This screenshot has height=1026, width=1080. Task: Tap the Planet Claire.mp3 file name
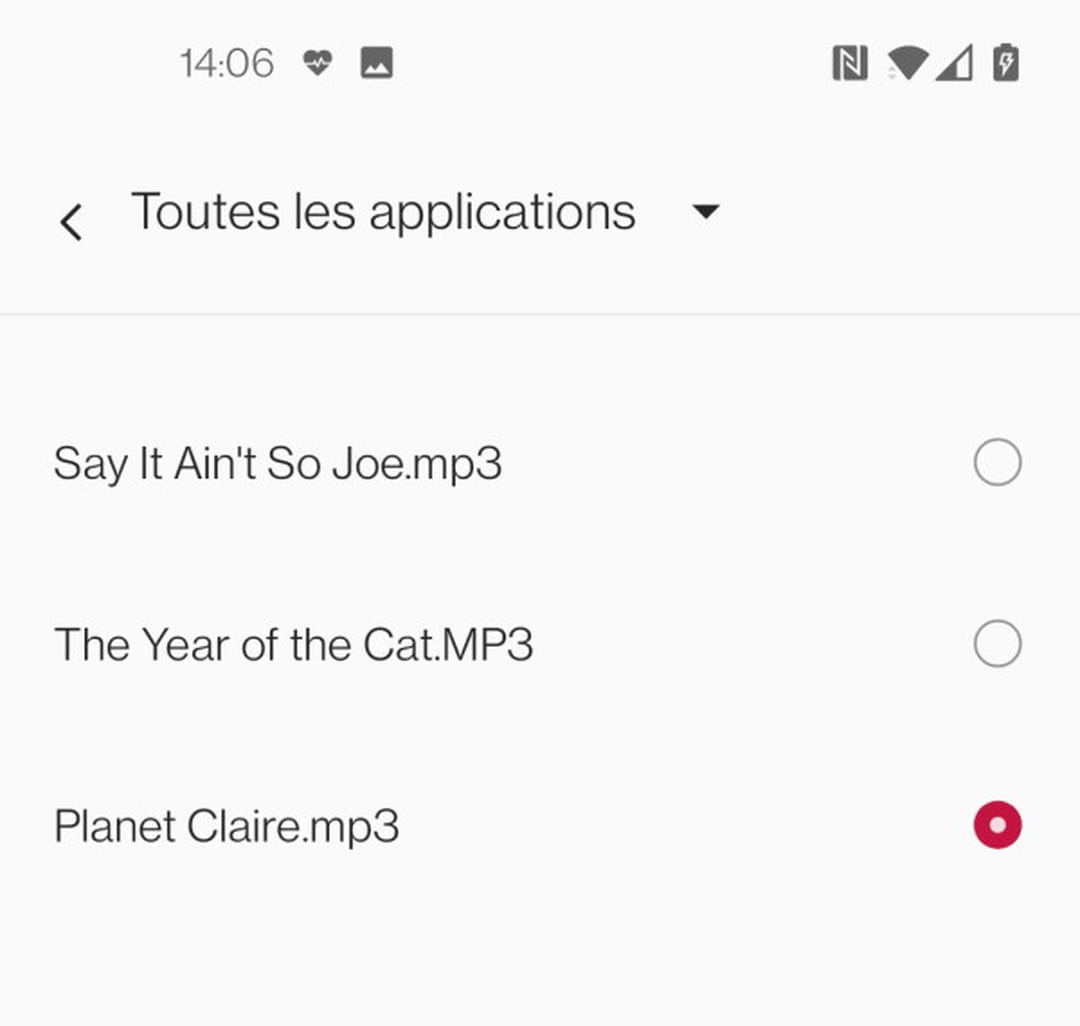pyautogui.click(x=226, y=827)
